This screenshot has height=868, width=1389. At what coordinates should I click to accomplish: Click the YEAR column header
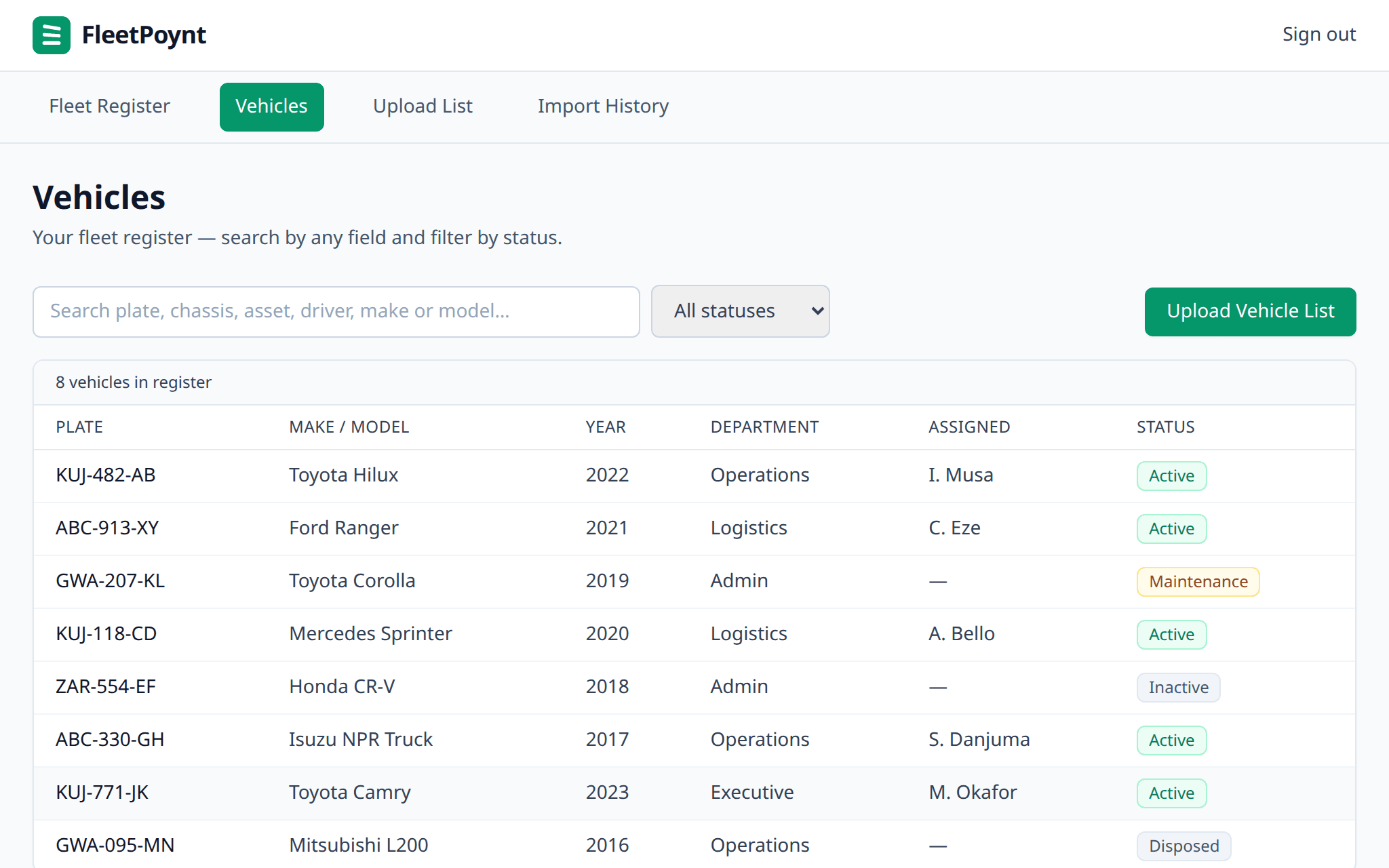(x=606, y=427)
